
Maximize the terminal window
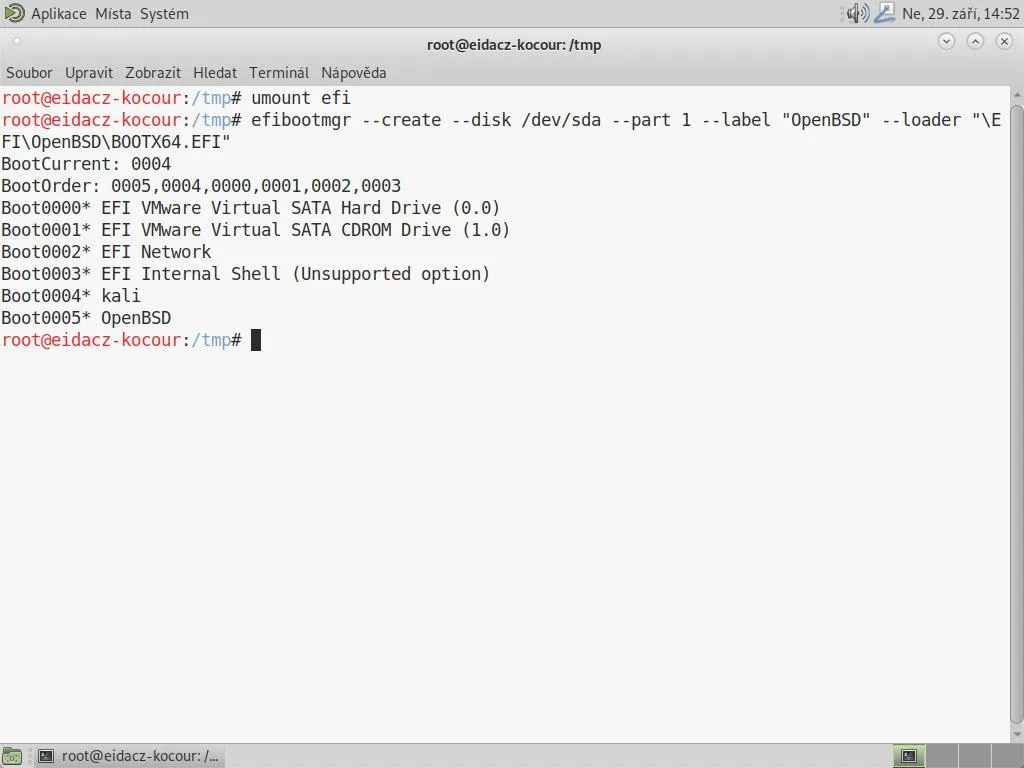tap(975, 42)
